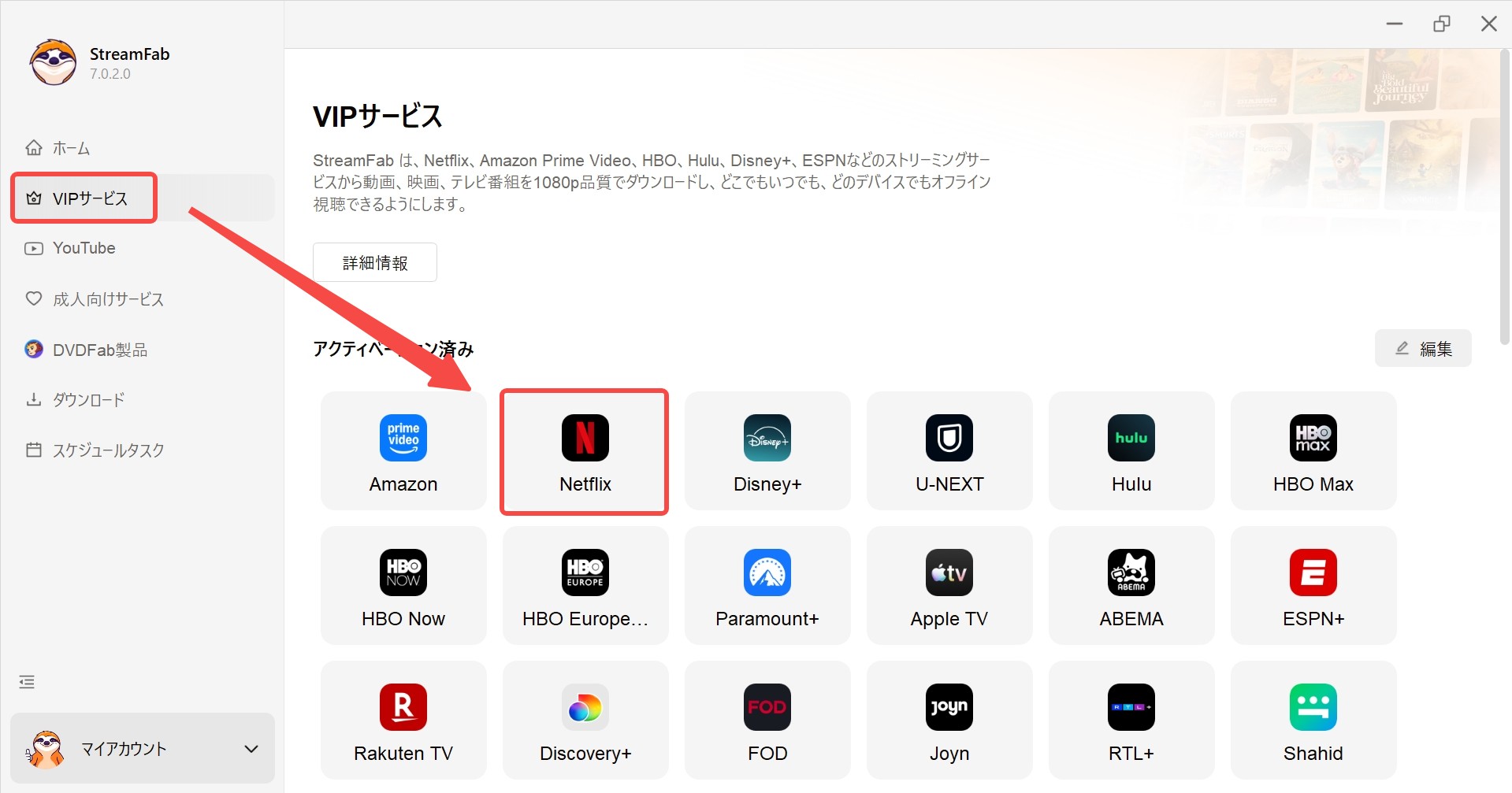Click the StreamFab sloth logo
This screenshot has height=793, width=1512.
(53, 63)
